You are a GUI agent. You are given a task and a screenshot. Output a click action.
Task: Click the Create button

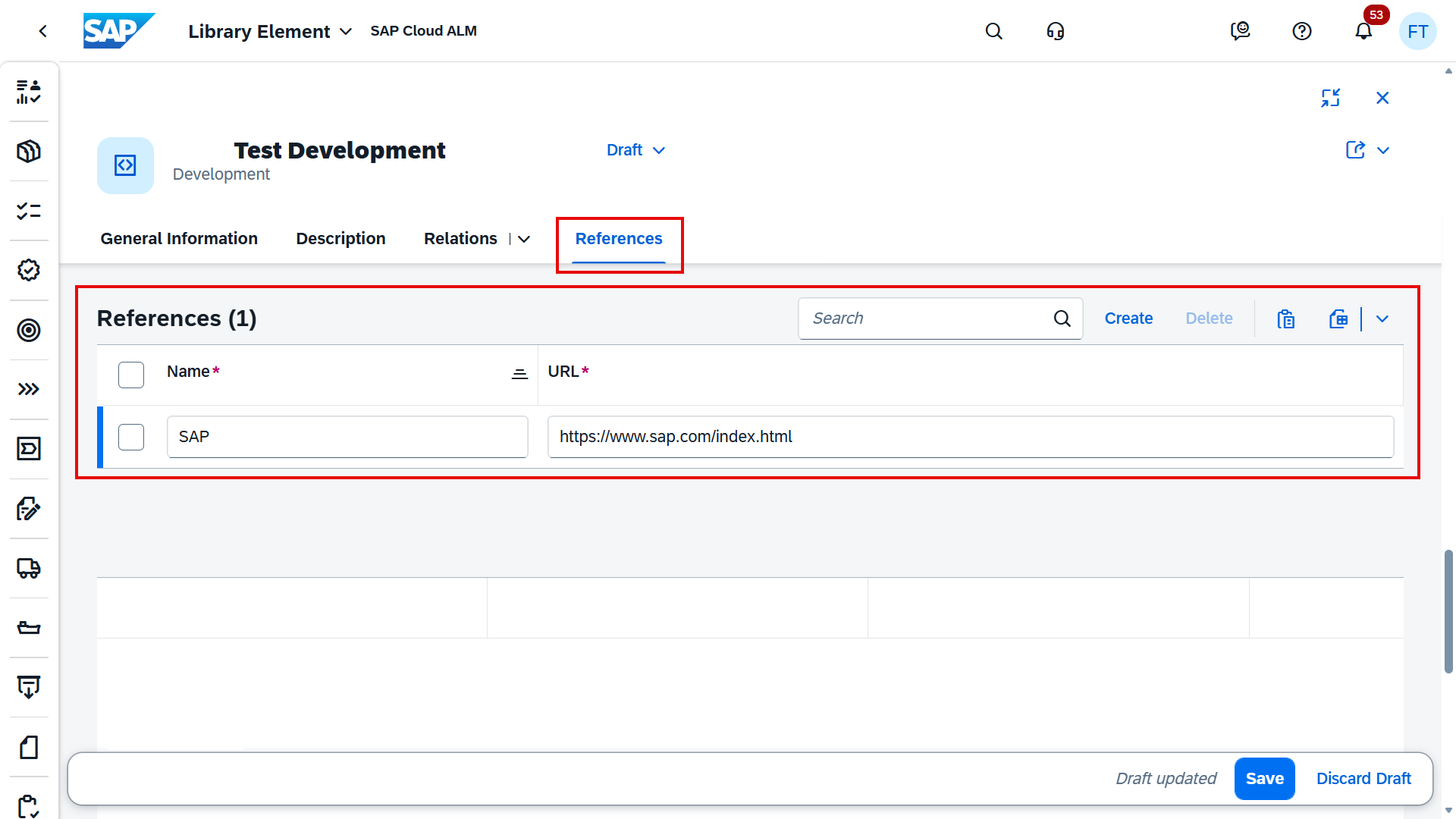[x=1128, y=318]
